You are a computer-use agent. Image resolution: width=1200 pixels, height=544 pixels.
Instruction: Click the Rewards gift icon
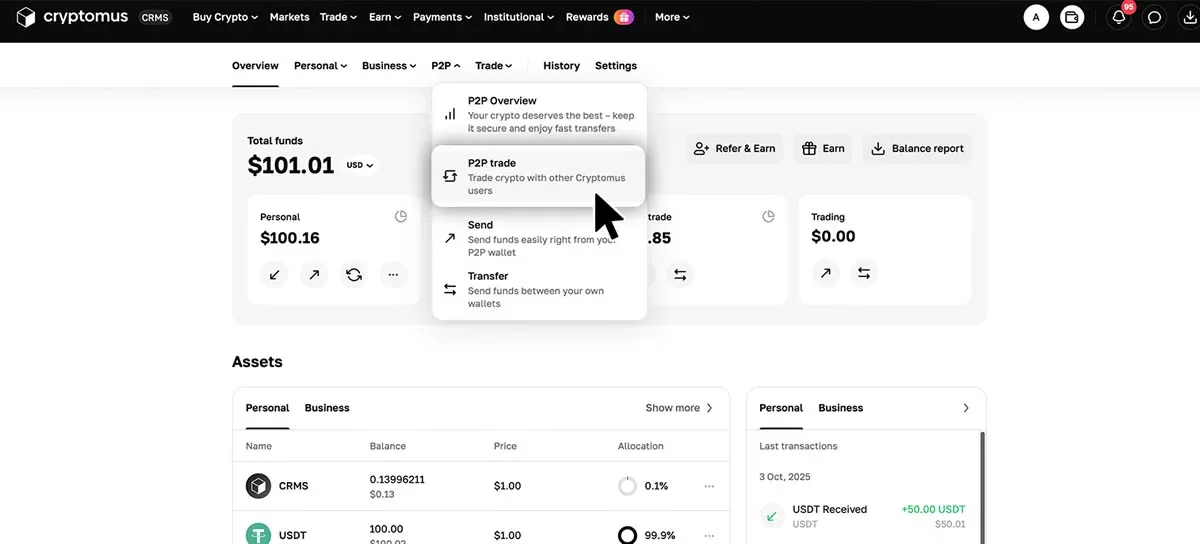click(x=624, y=17)
